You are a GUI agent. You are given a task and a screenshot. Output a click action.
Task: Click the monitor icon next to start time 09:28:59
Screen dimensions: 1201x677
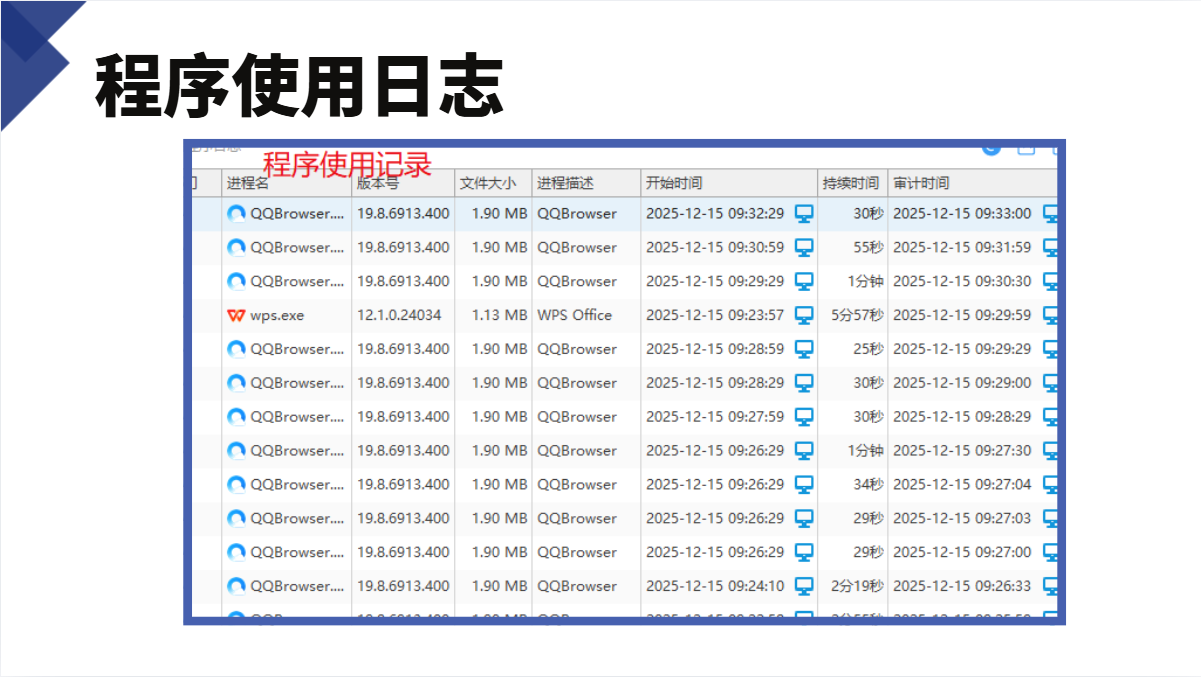pyautogui.click(x=804, y=349)
